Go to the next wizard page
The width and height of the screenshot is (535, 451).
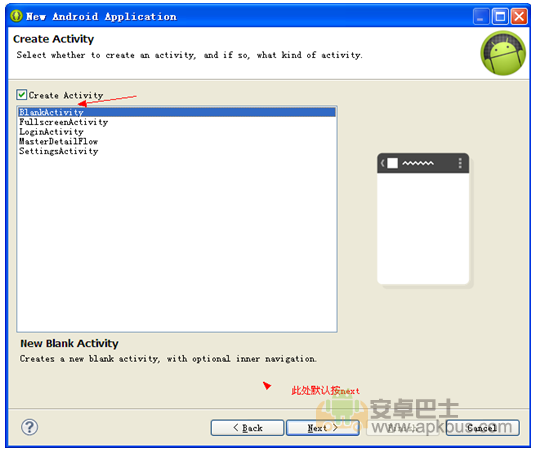pos(322,427)
